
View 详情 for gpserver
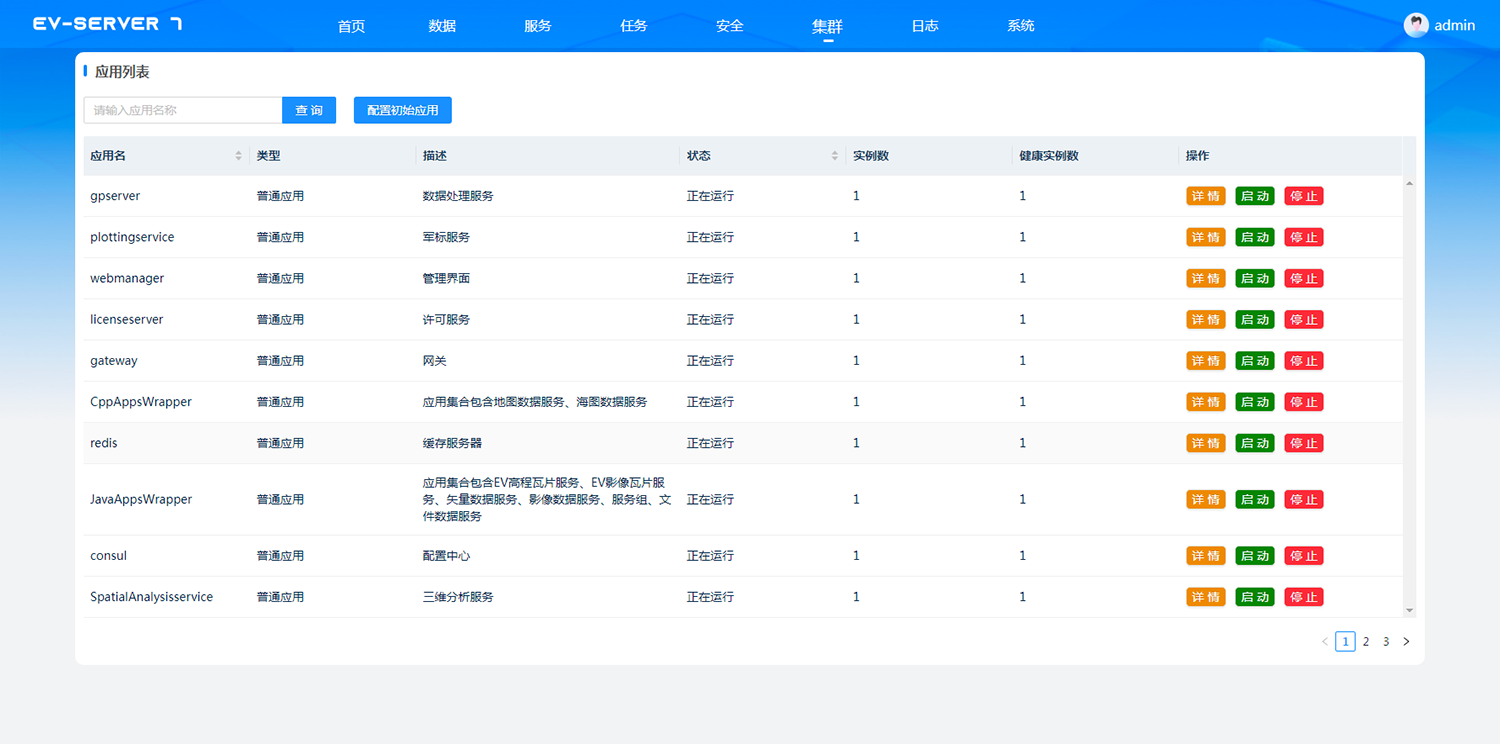(1205, 196)
